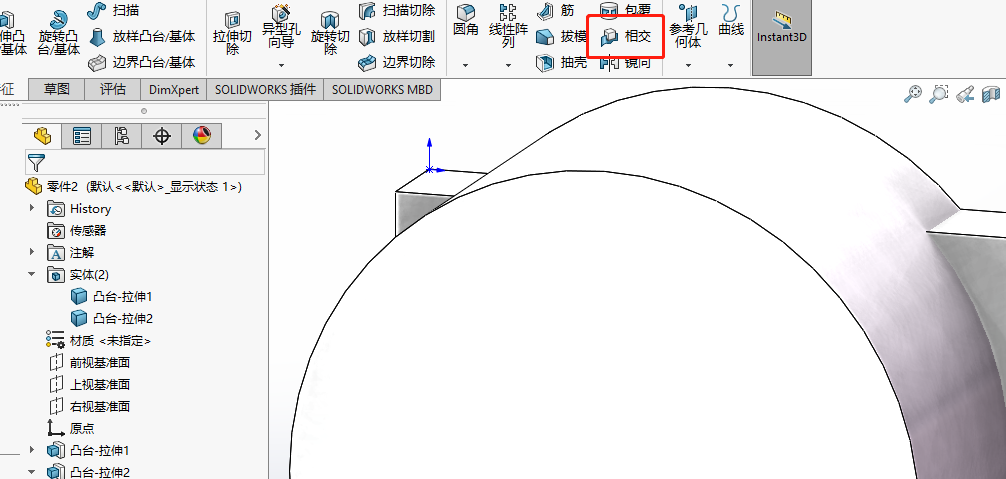Select the 上视基准面 top plane
Image resolution: width=1006 pixels, height=479 pixels.
(89, 384)
